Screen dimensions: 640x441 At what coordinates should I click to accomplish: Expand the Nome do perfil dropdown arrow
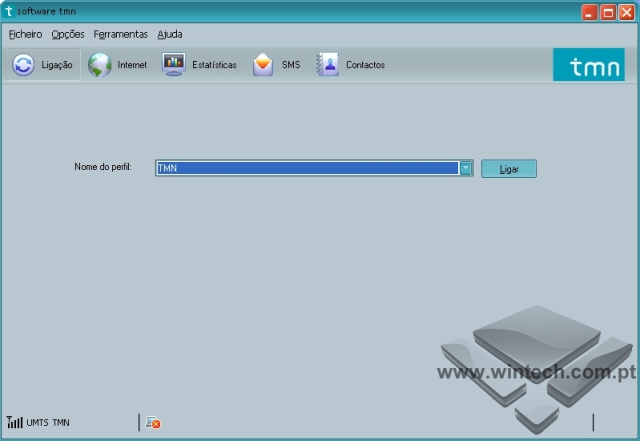pyautogui.click(x=466, y=168)
